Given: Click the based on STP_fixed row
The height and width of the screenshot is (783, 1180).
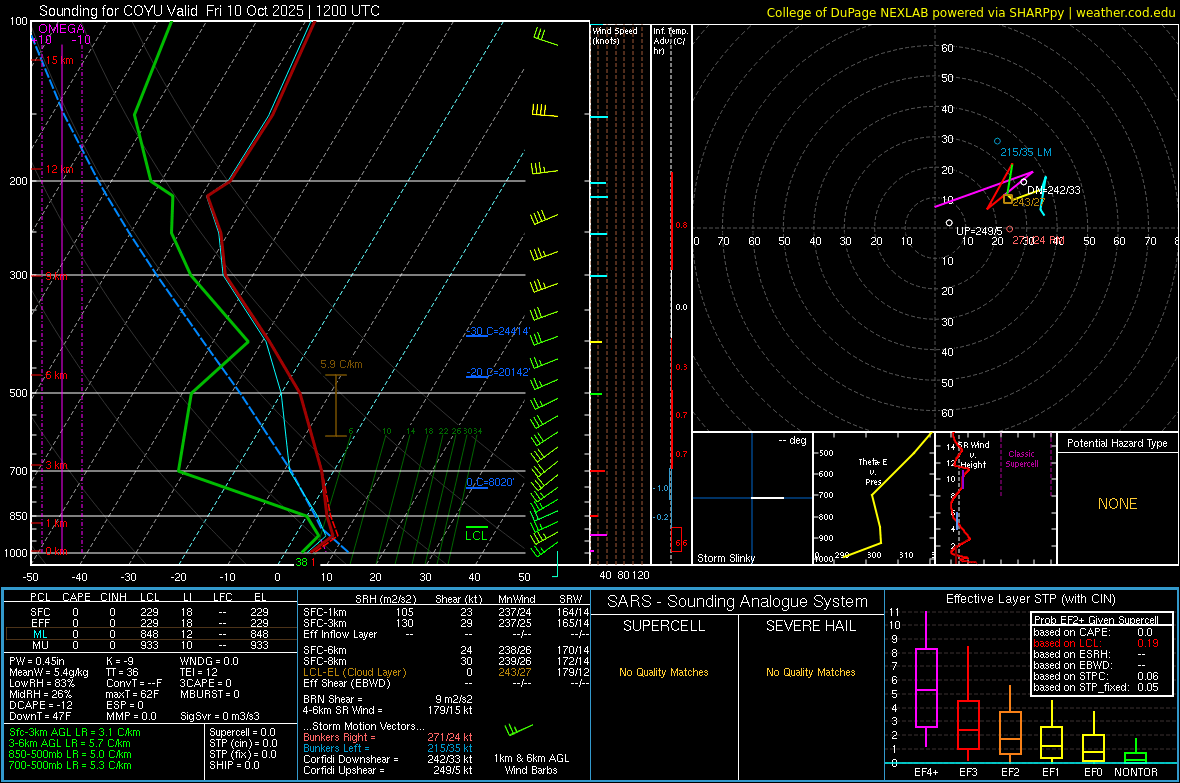Looking at the screenshot, I should (x=1096, y=687).
